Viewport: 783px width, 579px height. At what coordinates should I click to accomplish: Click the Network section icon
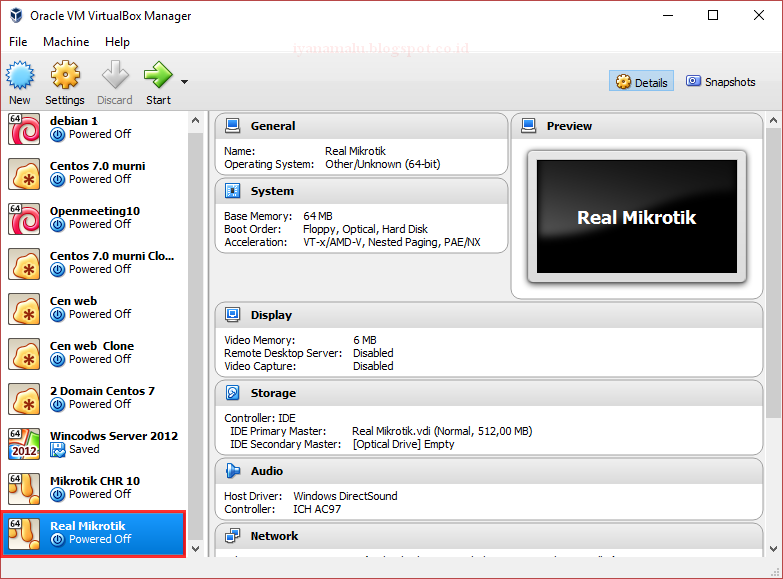(232, 536)
